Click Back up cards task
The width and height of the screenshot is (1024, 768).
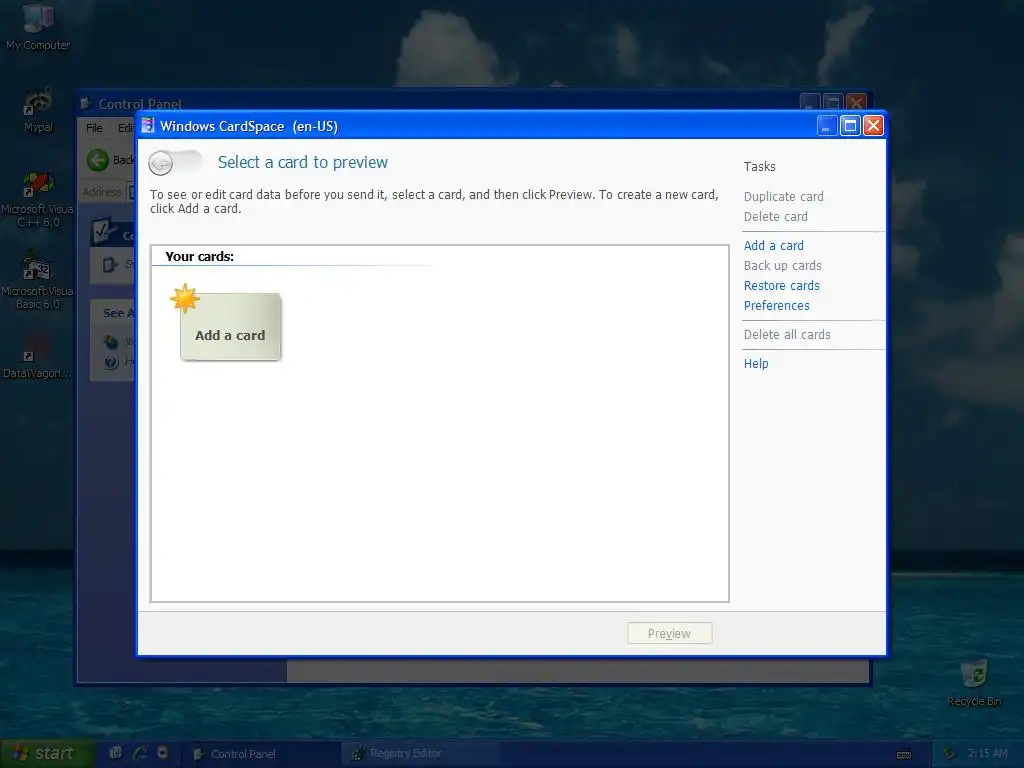[x=782, y=266]
